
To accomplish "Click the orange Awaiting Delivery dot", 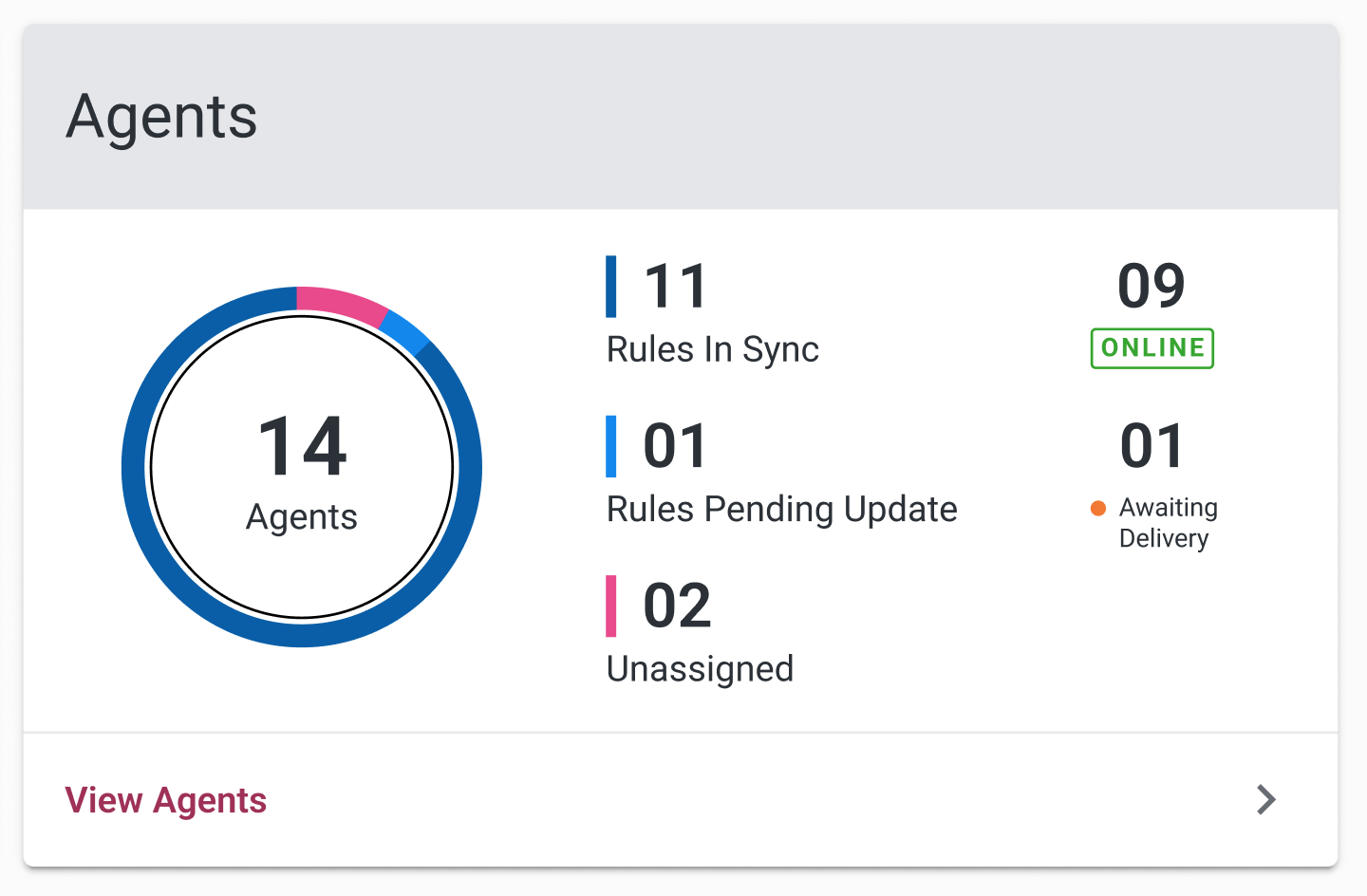I will [x=1098, y=508].
